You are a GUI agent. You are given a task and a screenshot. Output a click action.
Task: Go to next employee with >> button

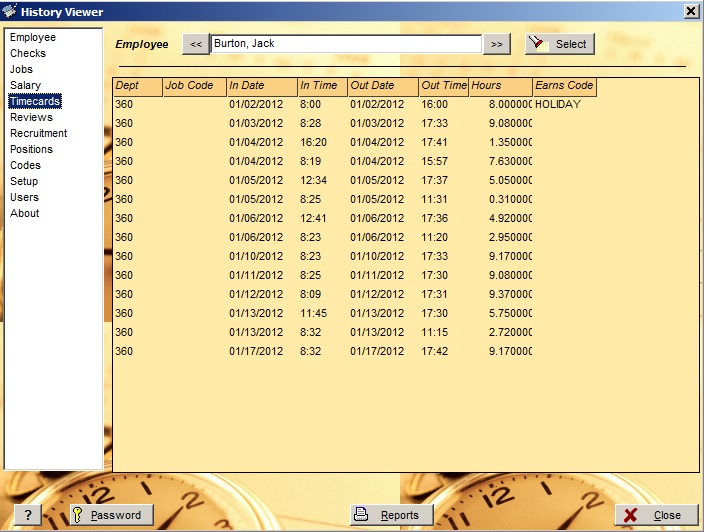point(497,44)
